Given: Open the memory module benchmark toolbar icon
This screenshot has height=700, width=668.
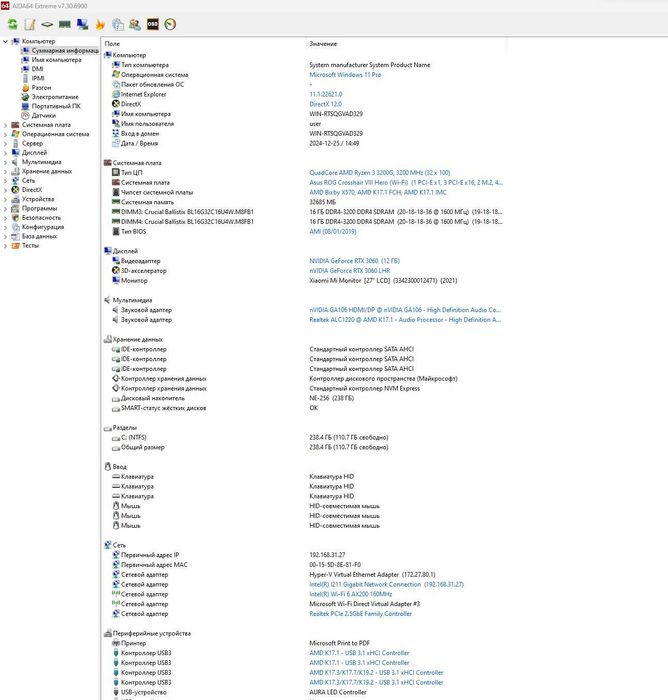Looking at the screenshot, I should (x=65, y=24).
